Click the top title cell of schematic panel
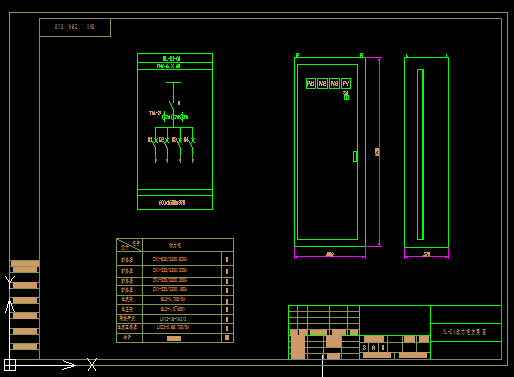 tap(175, 58)
